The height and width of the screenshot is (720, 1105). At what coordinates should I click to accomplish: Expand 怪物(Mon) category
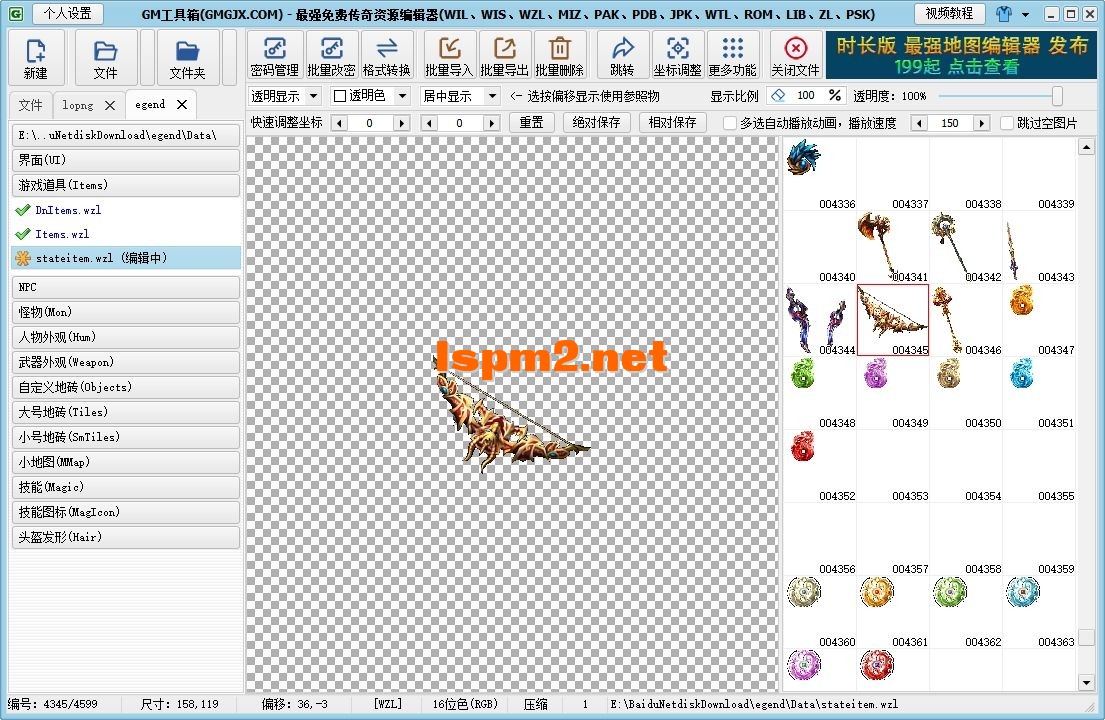coord(126,312)
